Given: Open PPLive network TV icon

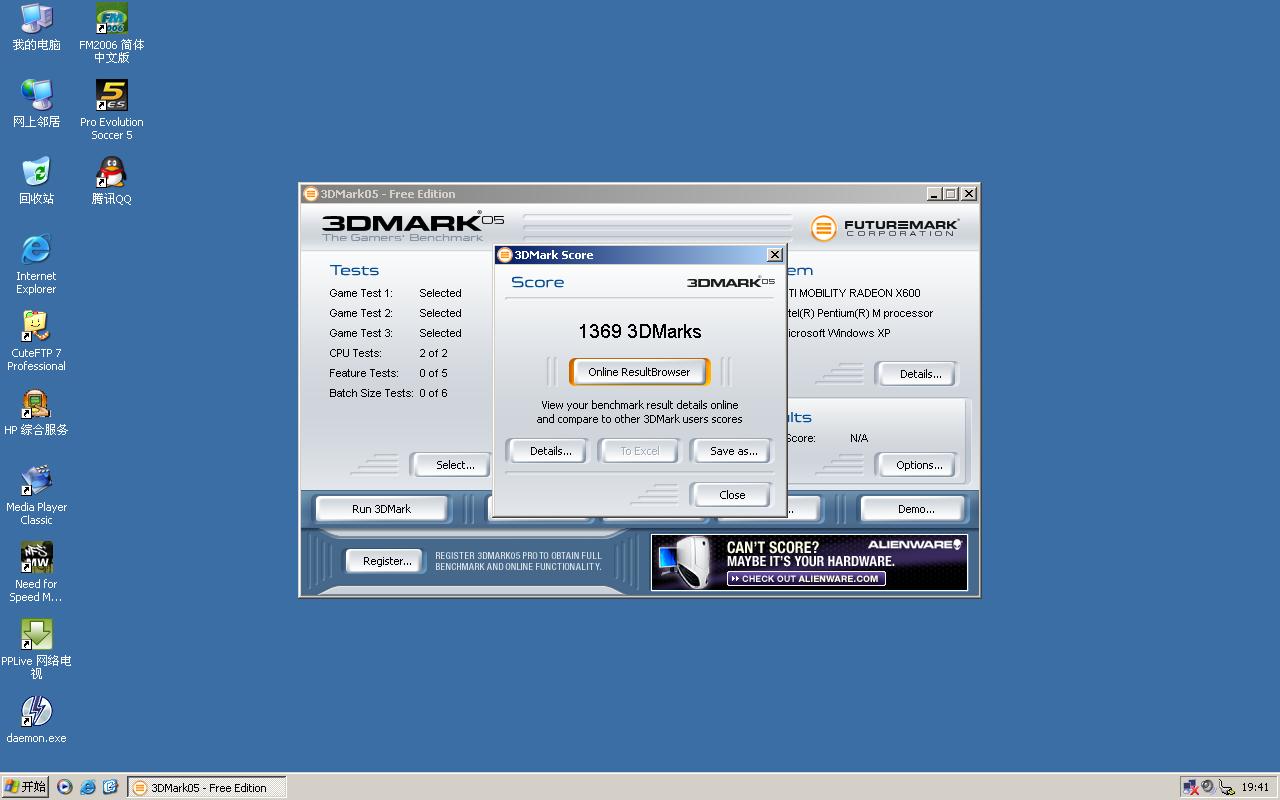Looking at the screenshot, I should [x=36, y=635].
